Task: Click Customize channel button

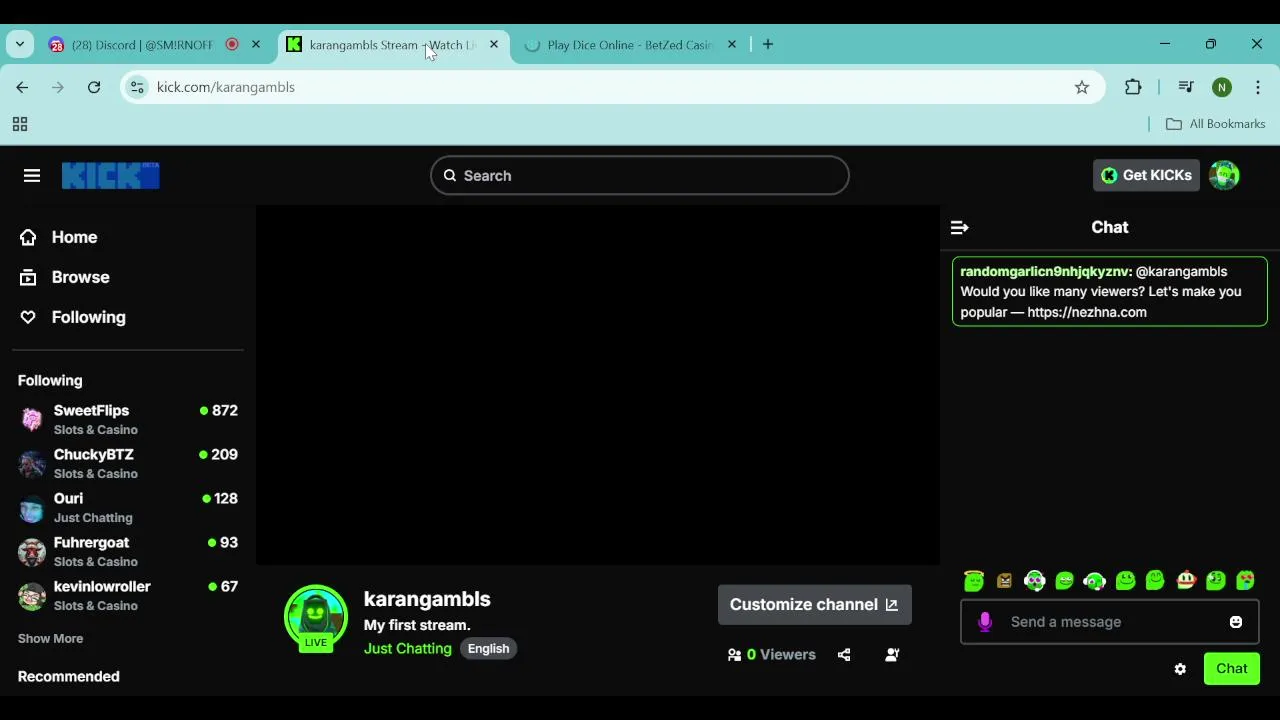Action: click(x=814, y=605)
